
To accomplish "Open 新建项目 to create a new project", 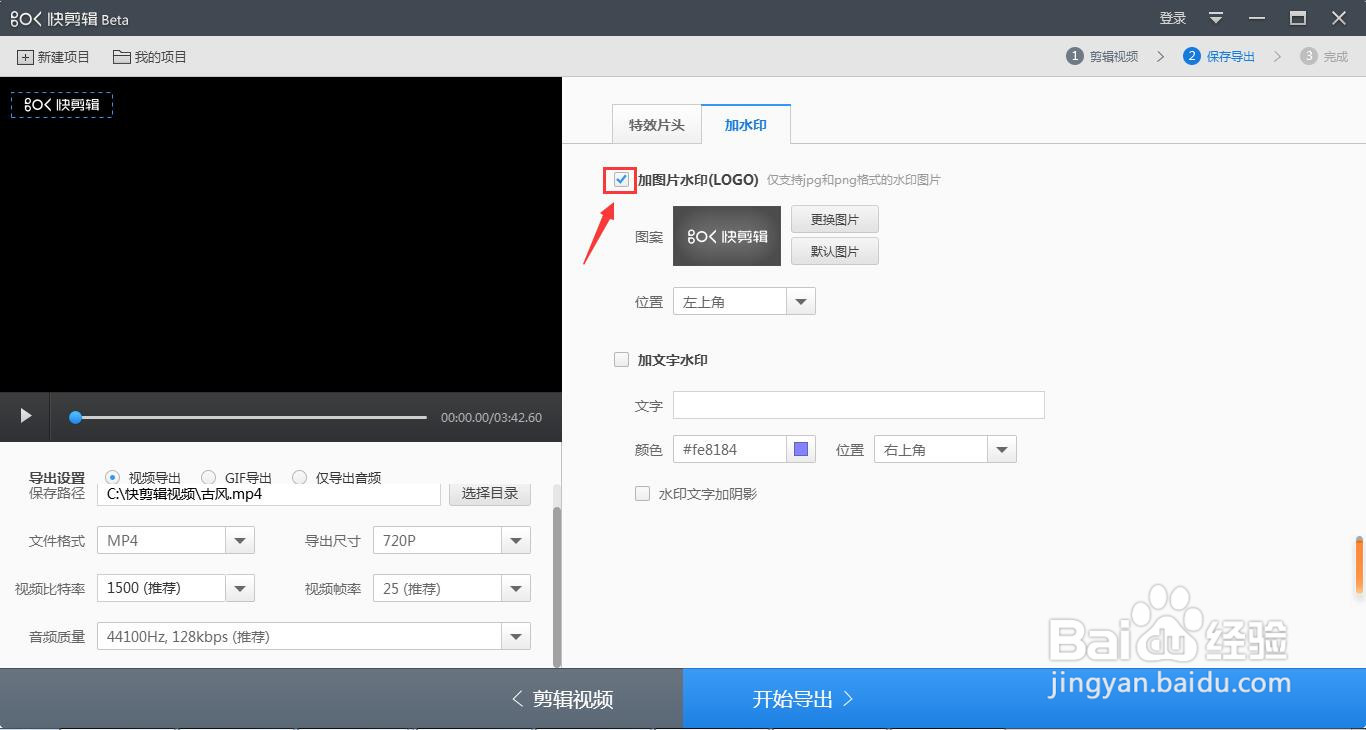I will [52, 57].
